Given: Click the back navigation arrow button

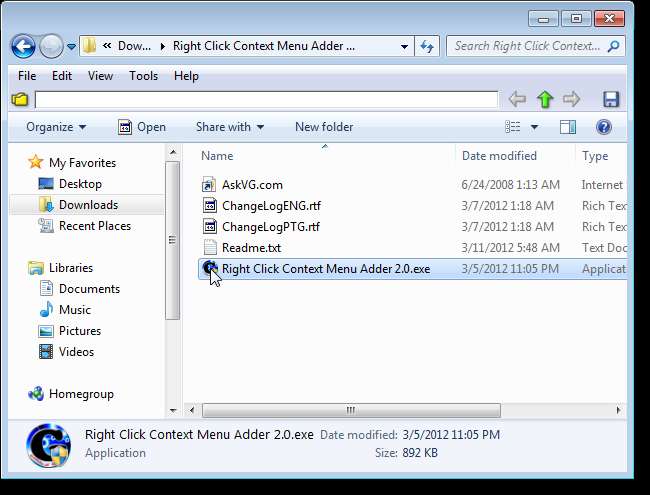Looking at the screenshot, I should [x=24, y=46].
